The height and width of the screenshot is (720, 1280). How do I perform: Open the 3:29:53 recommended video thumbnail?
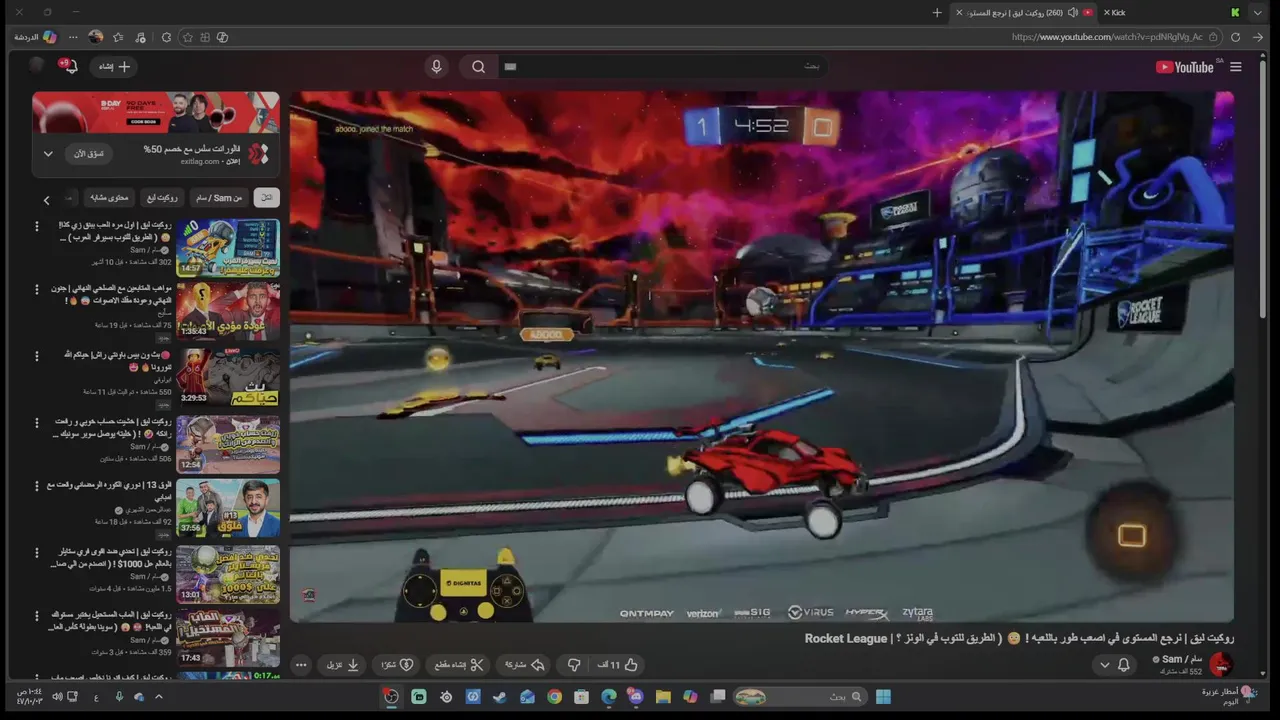(228, 377)
